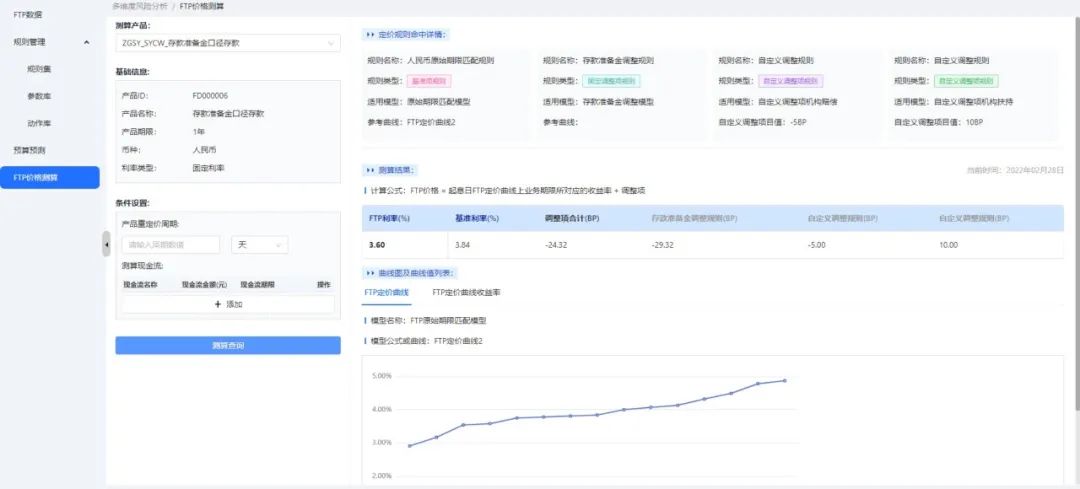The image size is (1080, 489).
Task: Click the 基准利率(%) column header
Action: 477,218
